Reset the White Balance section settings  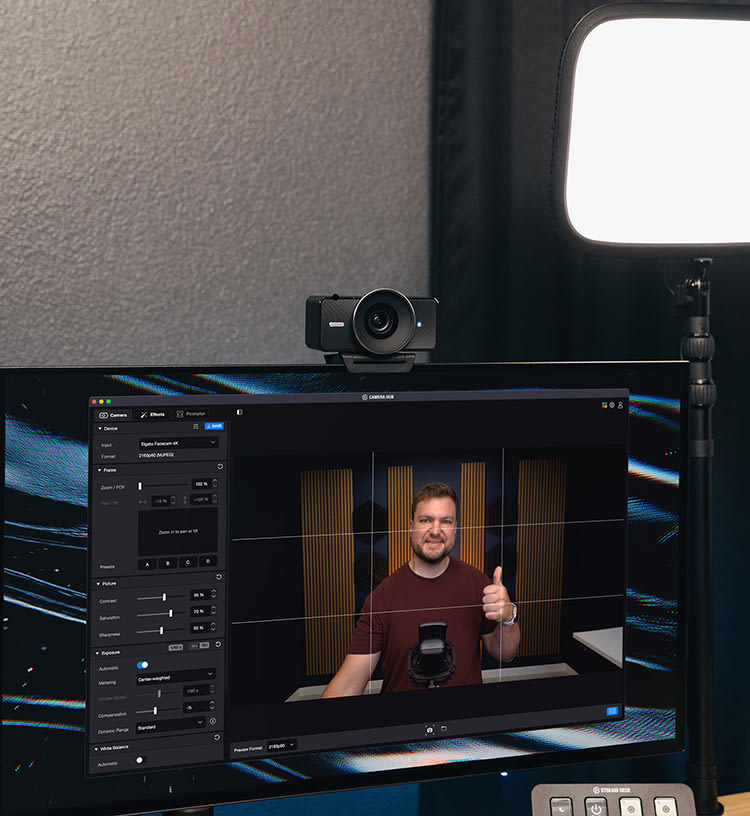217,737
